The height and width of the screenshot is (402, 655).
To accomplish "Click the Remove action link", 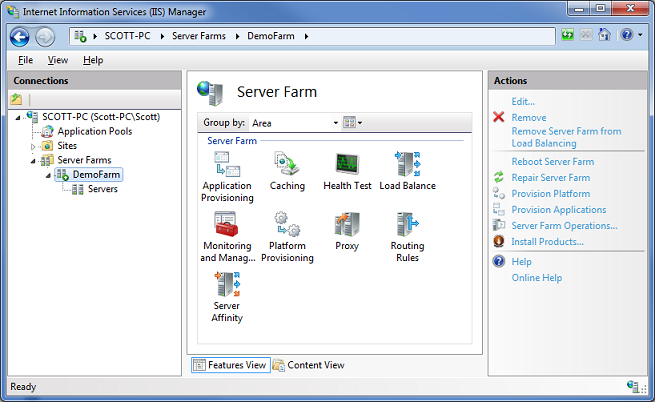I will tap(529, 117).
